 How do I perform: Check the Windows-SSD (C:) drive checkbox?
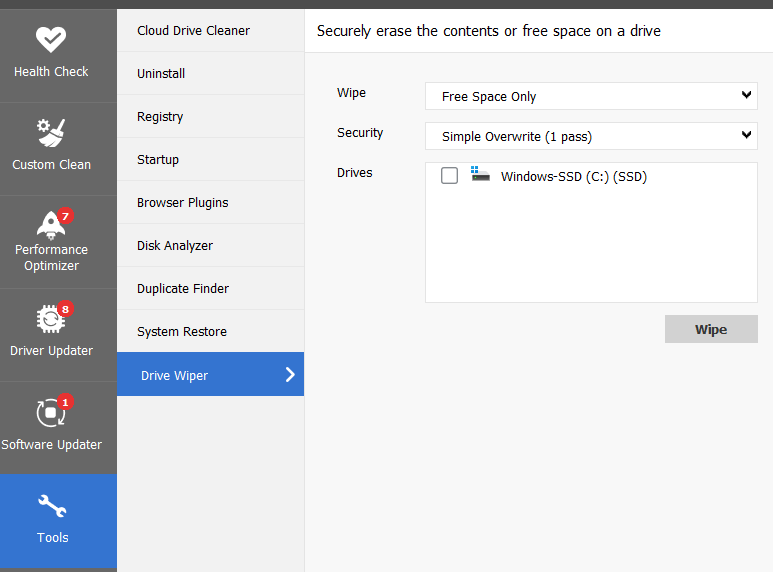[449, 176]
